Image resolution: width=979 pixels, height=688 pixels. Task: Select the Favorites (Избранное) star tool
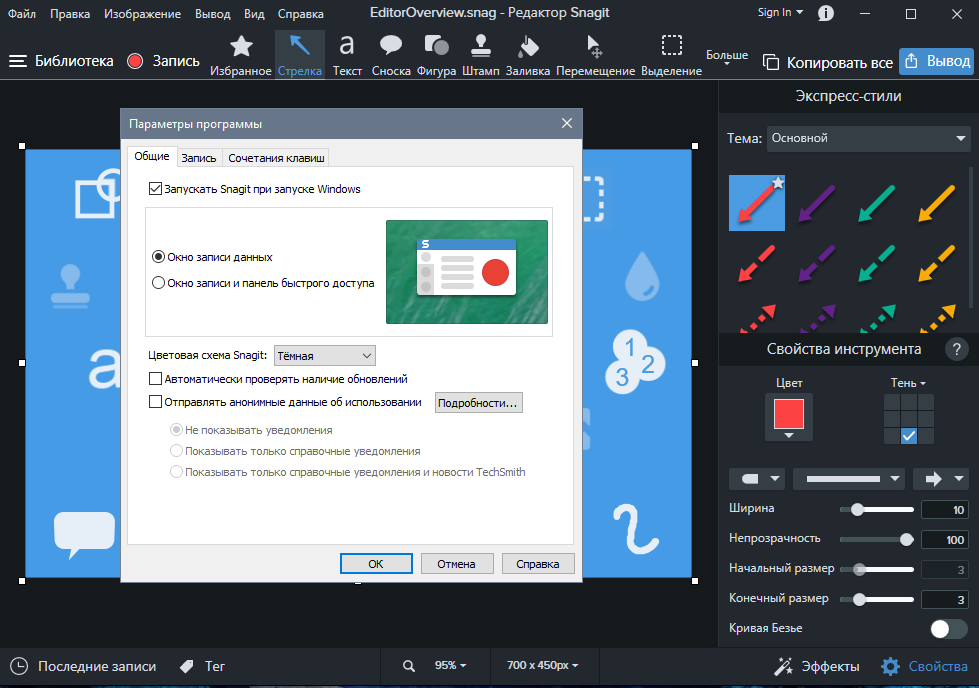pos(241,55)
